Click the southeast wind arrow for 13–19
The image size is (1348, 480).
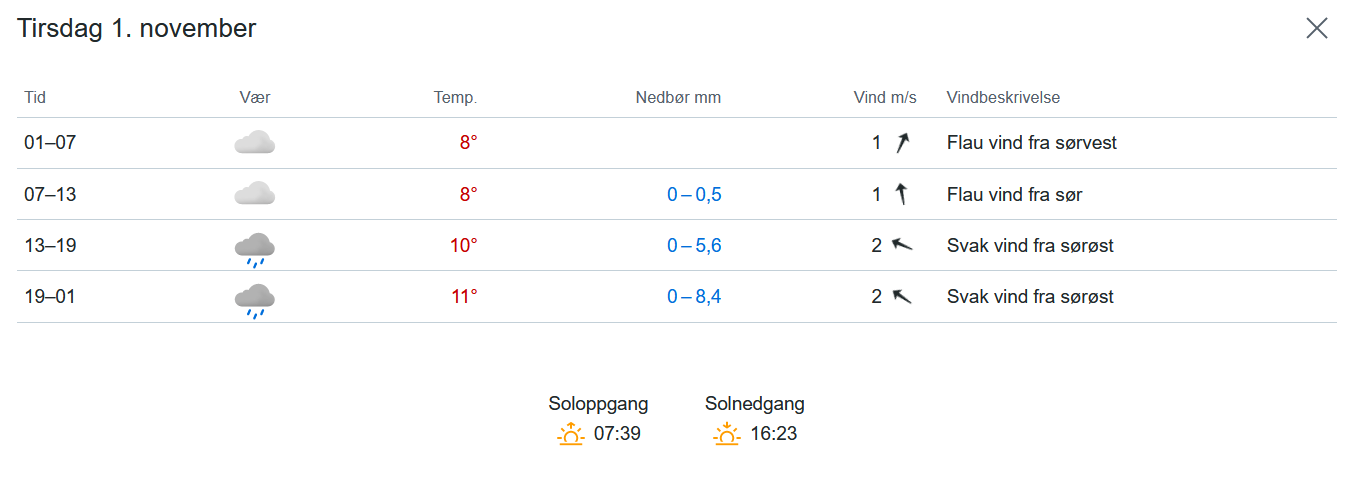click(x=902, y=245)
